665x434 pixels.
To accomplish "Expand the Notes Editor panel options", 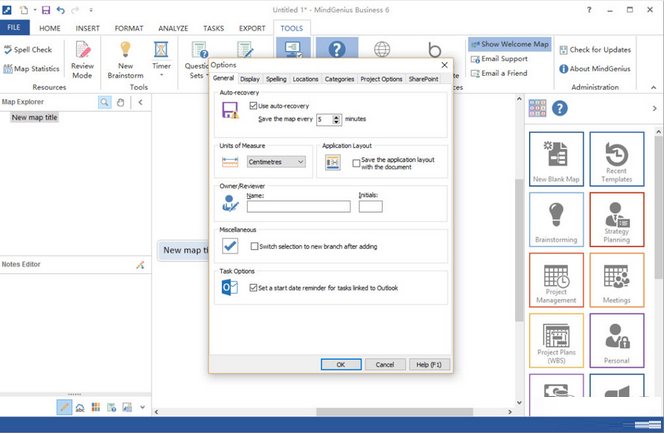I will click(x=140, y=265).
